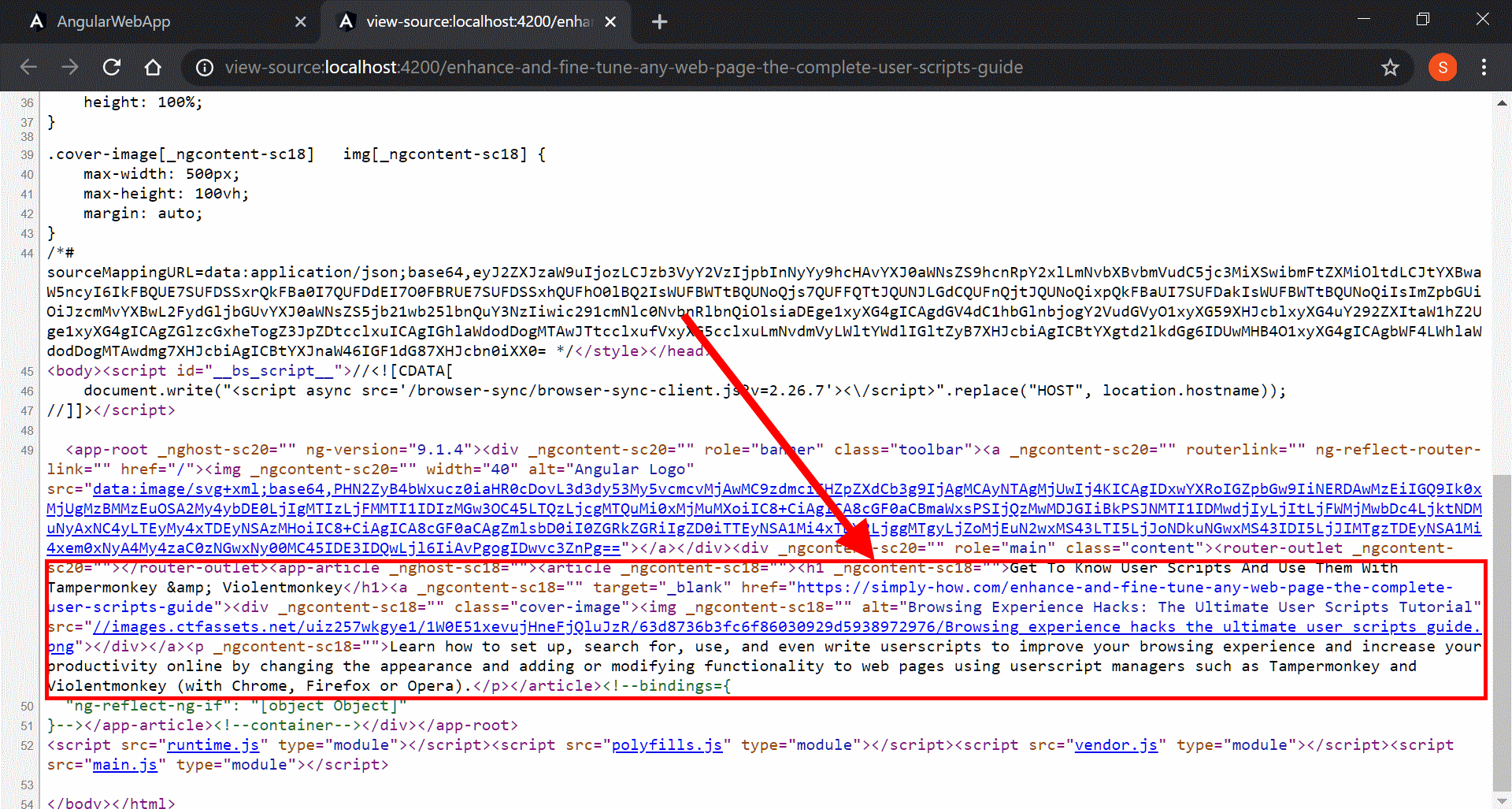Close the view-source tab
The width and height of the screenshot is (1512, 809).
[610, 22]
